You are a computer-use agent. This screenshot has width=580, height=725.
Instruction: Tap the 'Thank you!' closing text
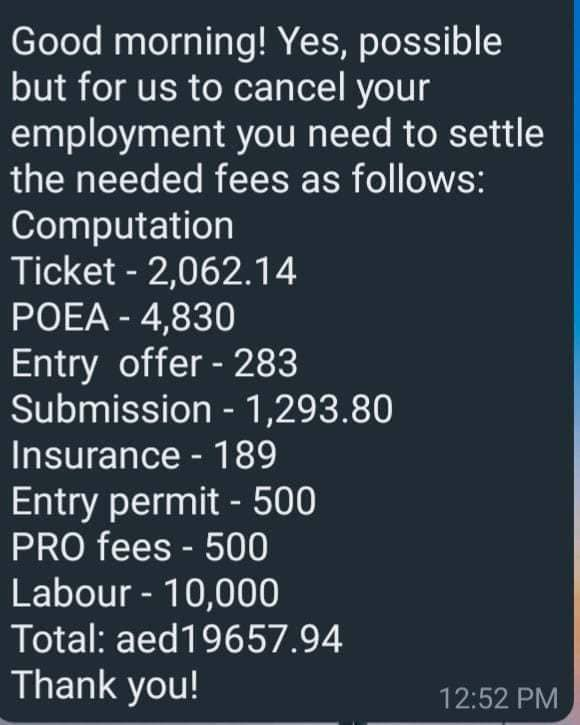(105, 687)
